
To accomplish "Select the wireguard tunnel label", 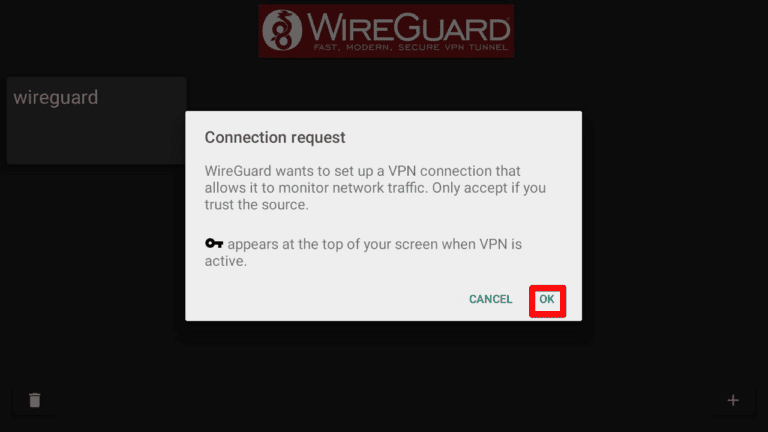I will pos(56,97).
